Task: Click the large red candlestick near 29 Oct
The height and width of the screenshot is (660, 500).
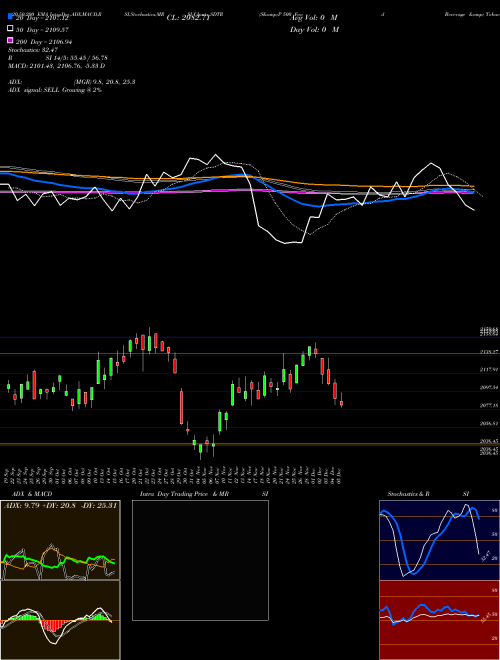Action: pos(181,407)
